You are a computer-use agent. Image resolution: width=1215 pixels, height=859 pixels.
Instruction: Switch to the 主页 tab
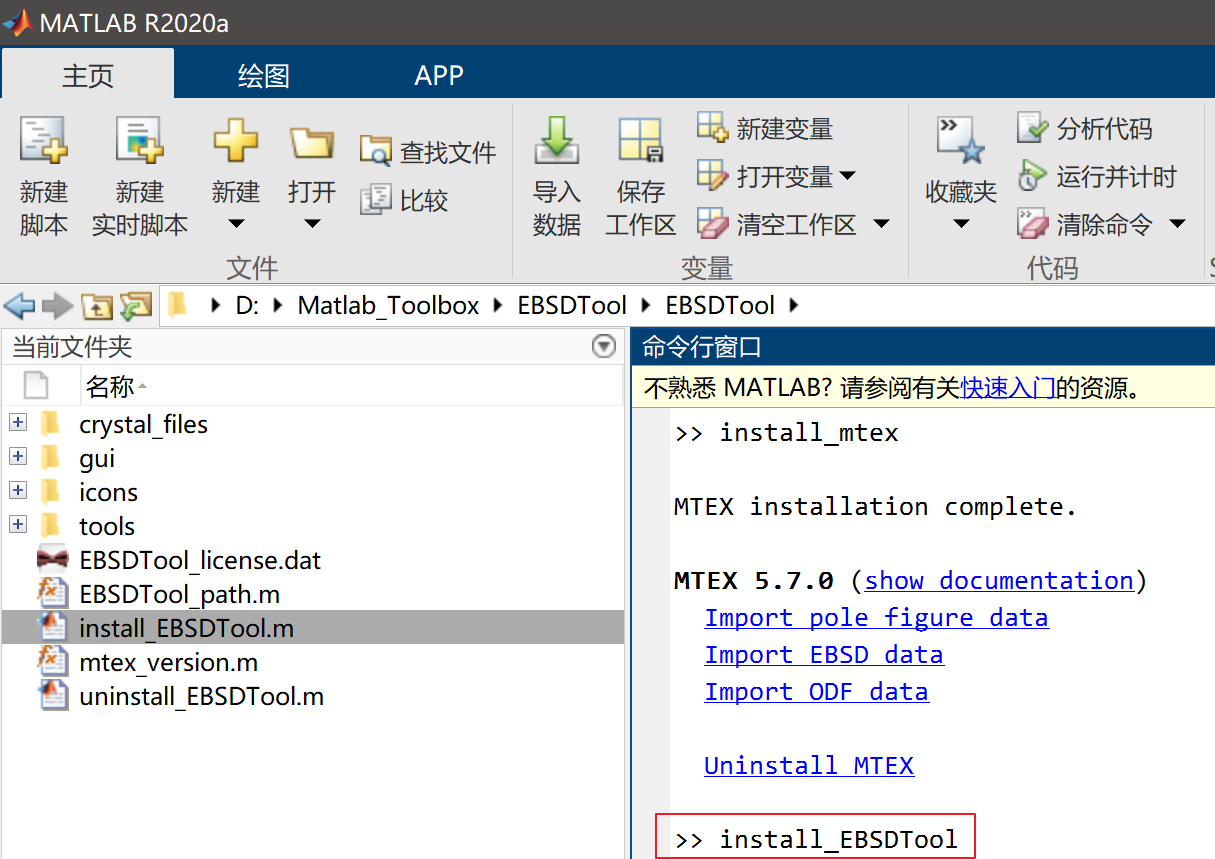(x=88, y=75)
